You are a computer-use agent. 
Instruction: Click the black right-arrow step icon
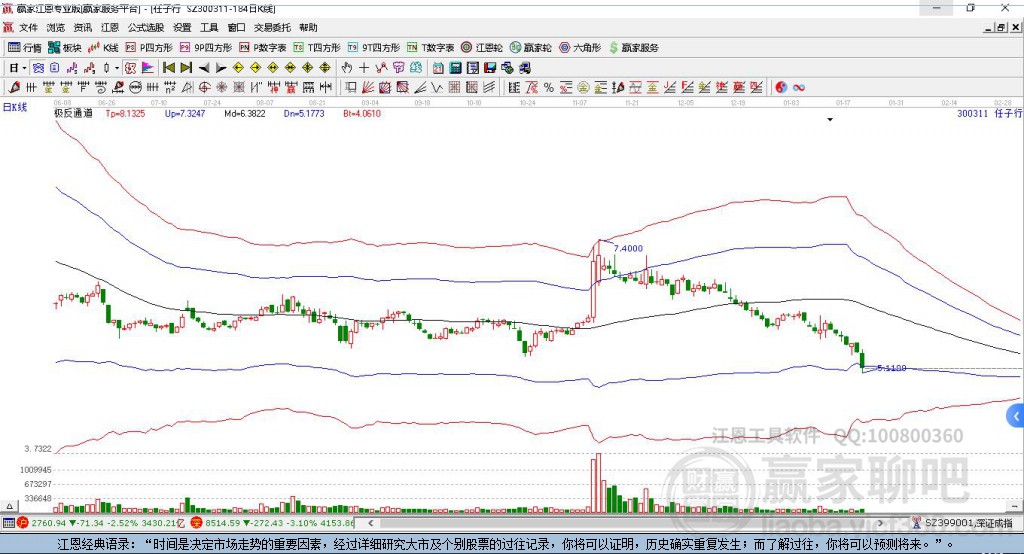[x=221, y=68]
